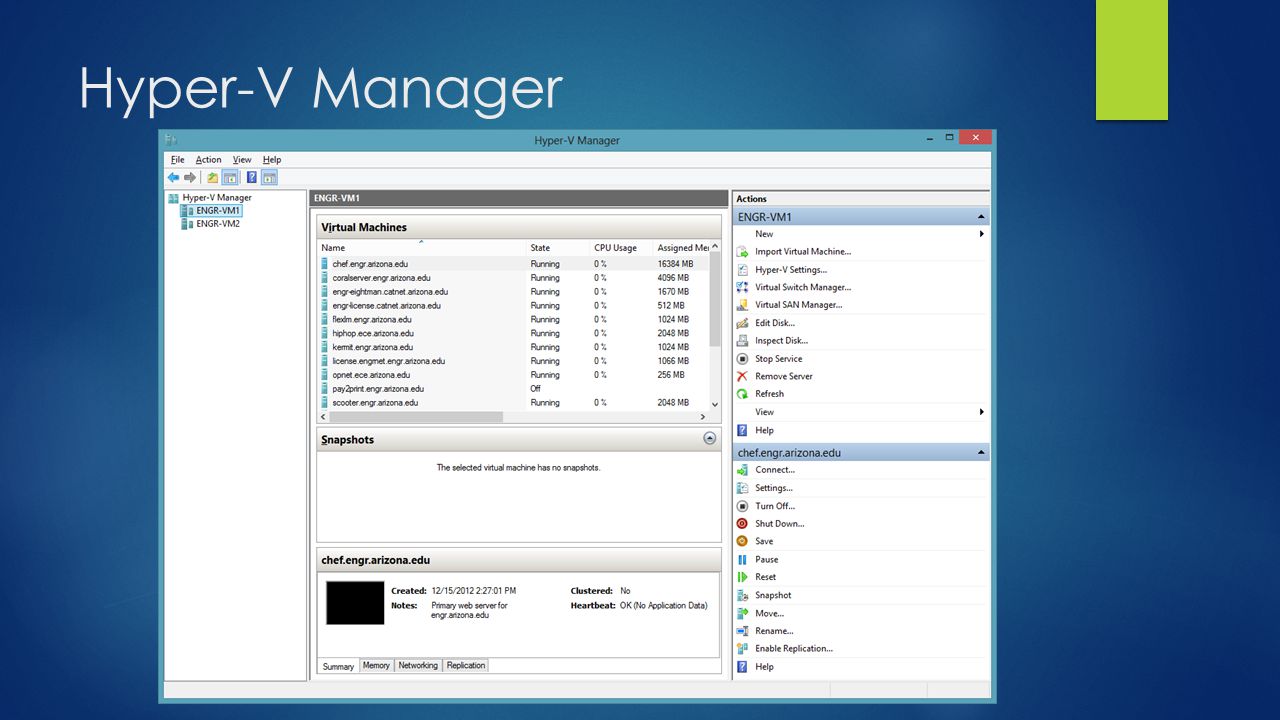Select kermit.engr.arizona.edu row
This screenshot has width=1280, height=720.
[514, 347]
